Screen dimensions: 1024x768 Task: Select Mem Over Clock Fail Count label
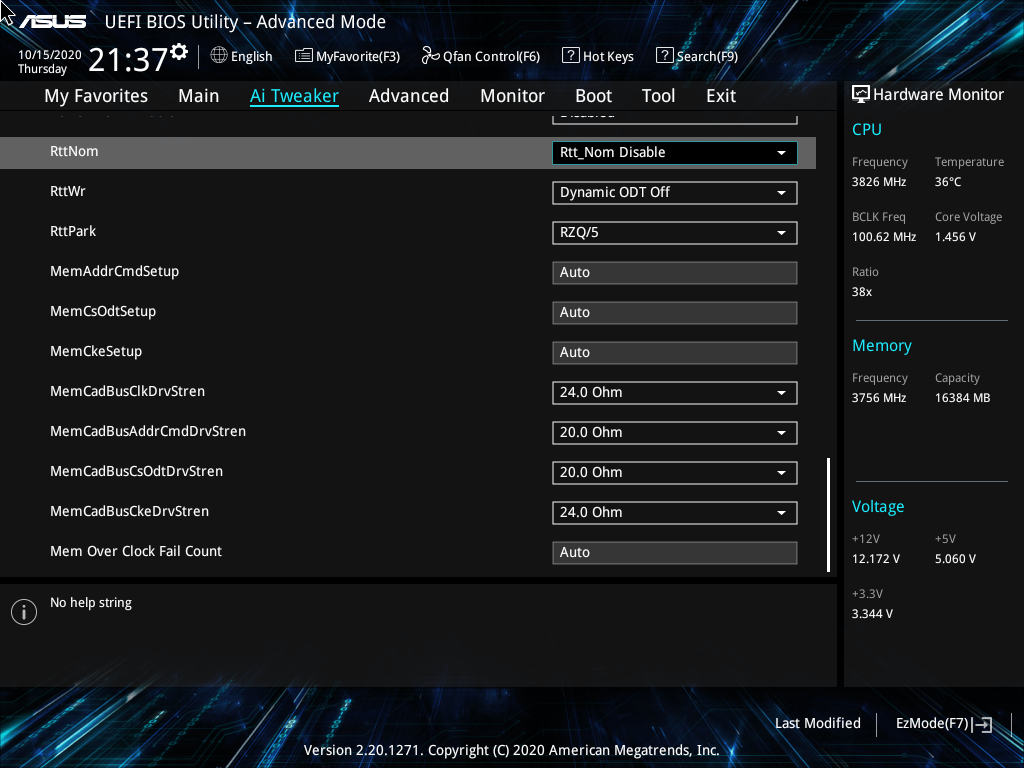tap(136, 551)
